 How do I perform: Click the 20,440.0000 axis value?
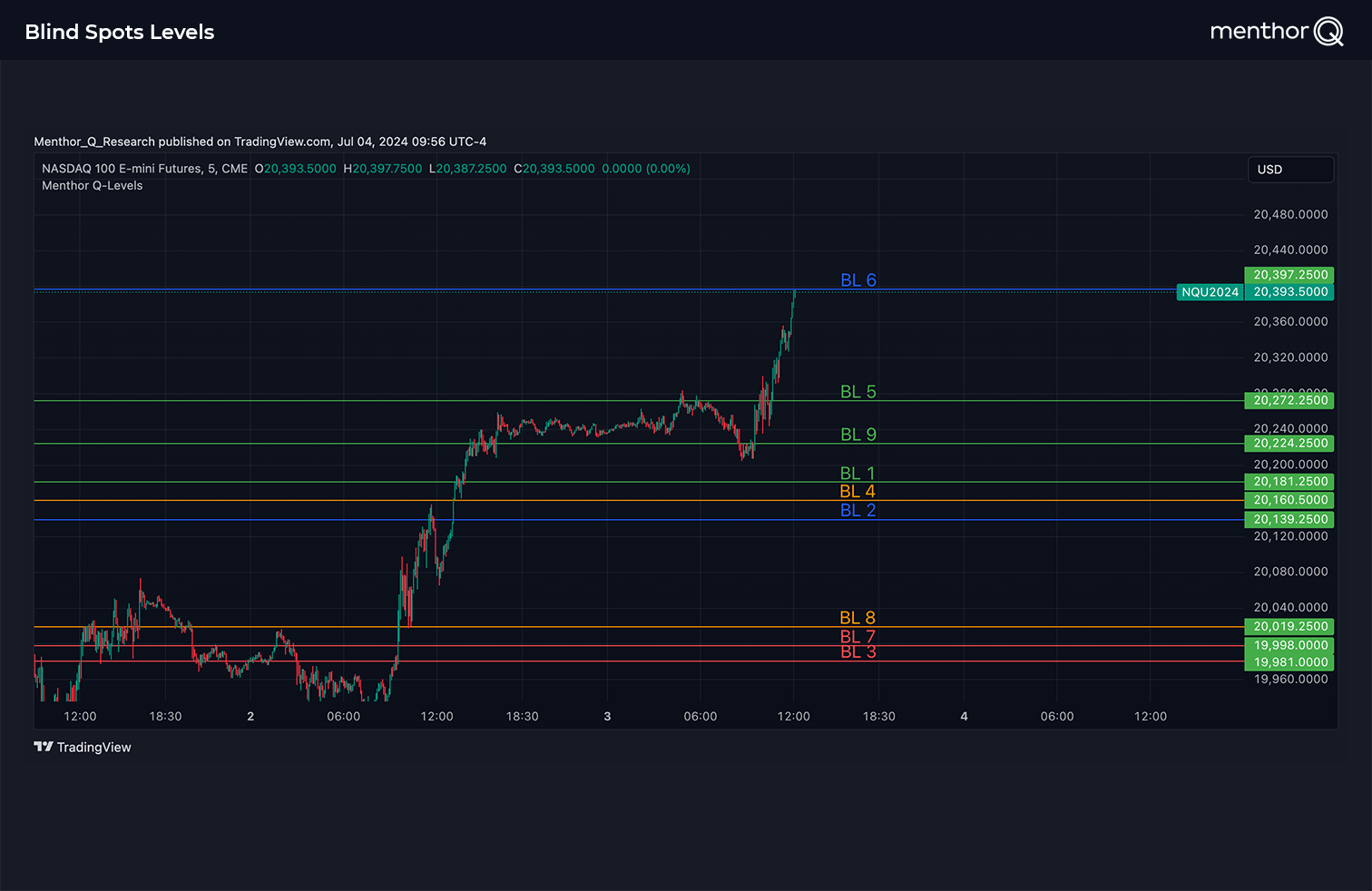coord(1290,250)
